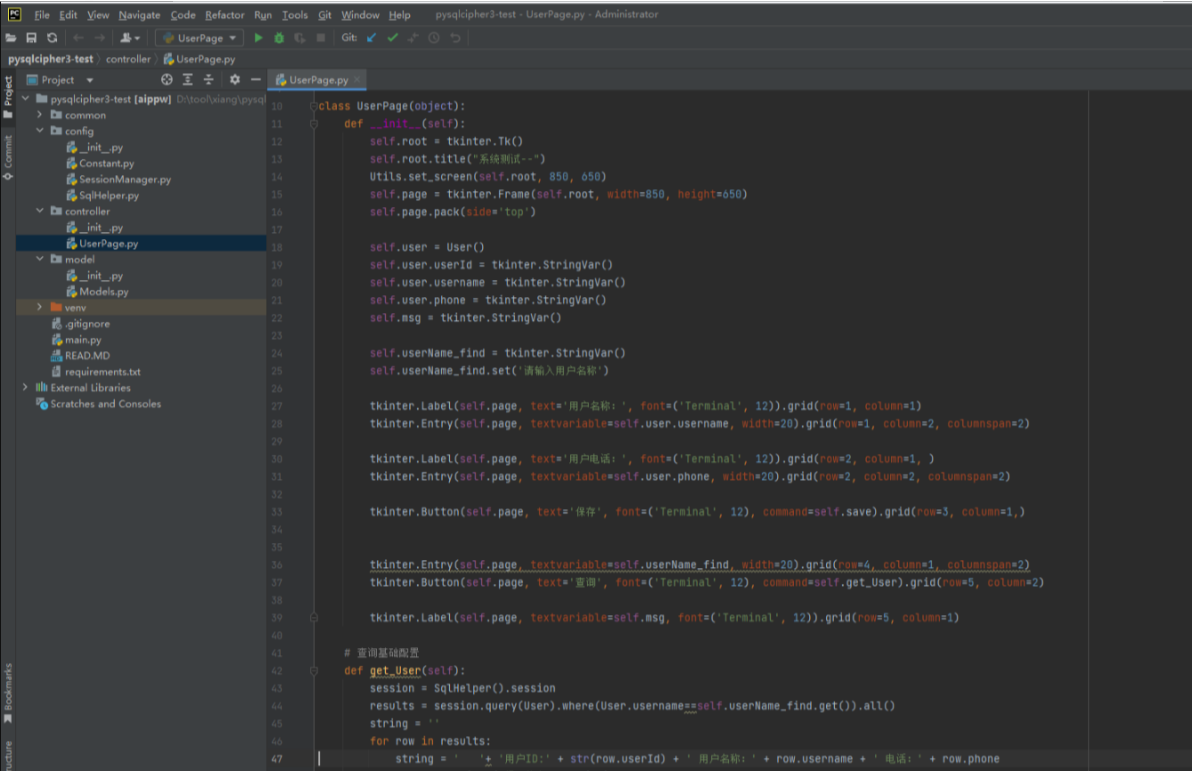Click controller in the breadcrumb
The width and height of the screenshot is (1192, 771).
(128, 59)
